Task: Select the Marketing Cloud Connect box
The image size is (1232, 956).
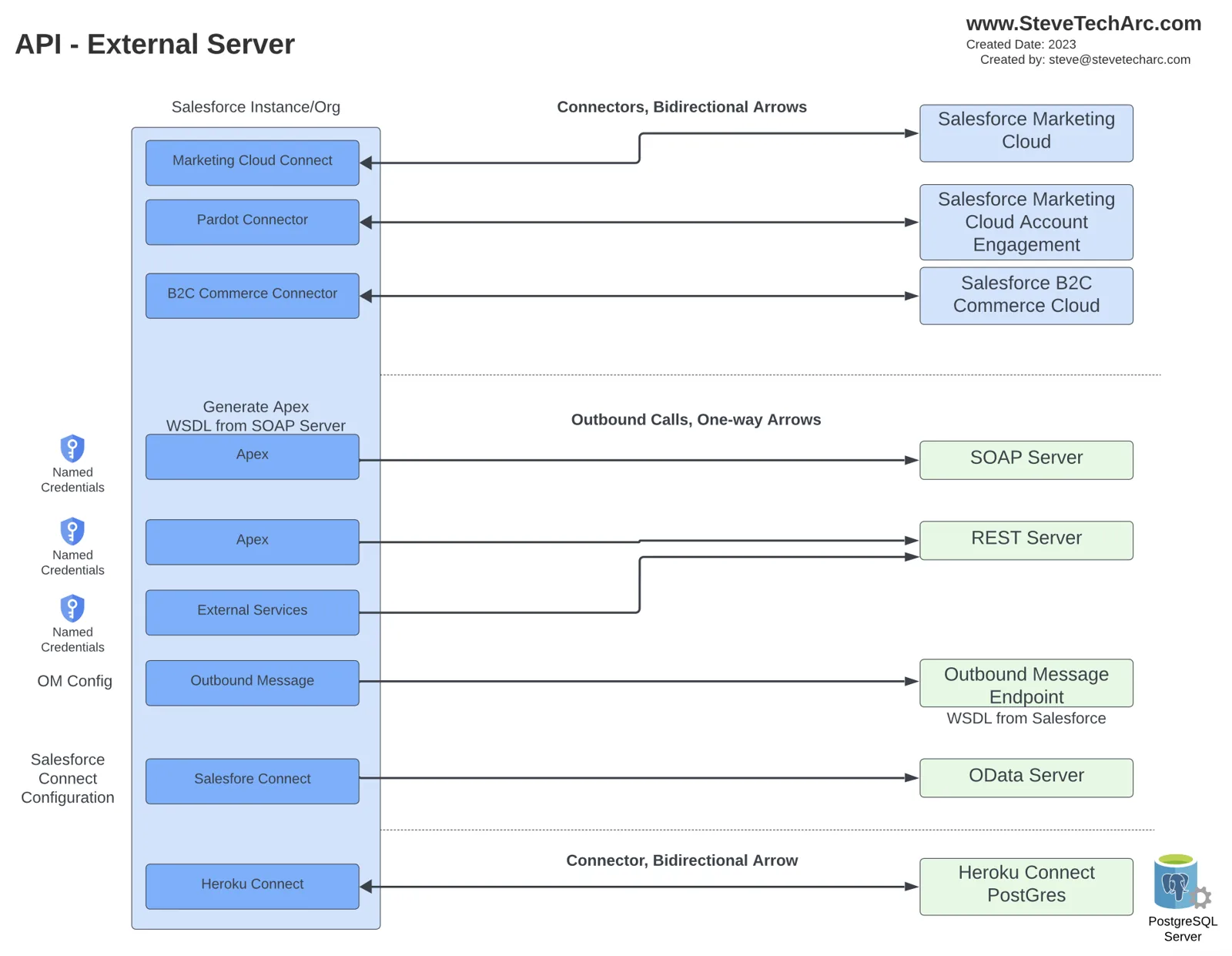Action: [x=253, y=163]
